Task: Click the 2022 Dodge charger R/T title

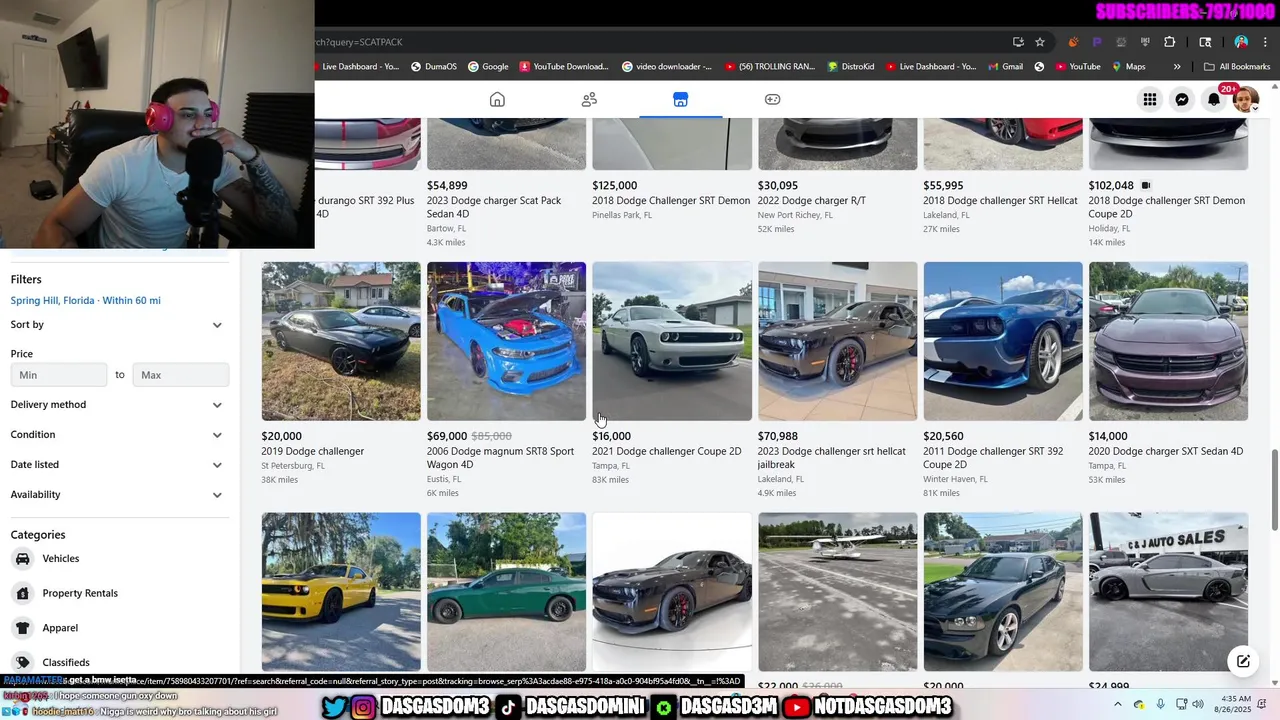Action: tap(812, 201)
